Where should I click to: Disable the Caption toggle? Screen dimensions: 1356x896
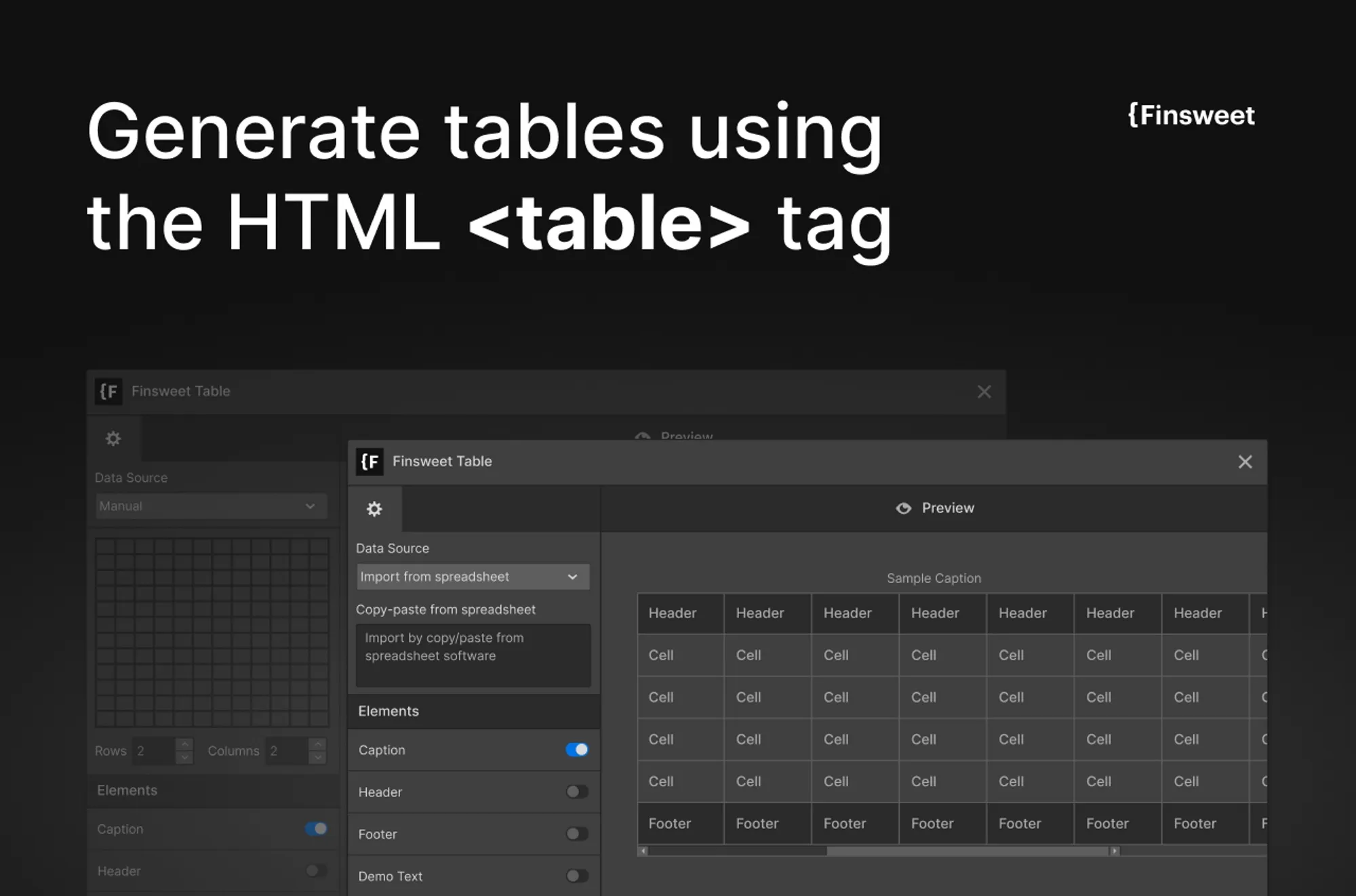coord(577,750)
